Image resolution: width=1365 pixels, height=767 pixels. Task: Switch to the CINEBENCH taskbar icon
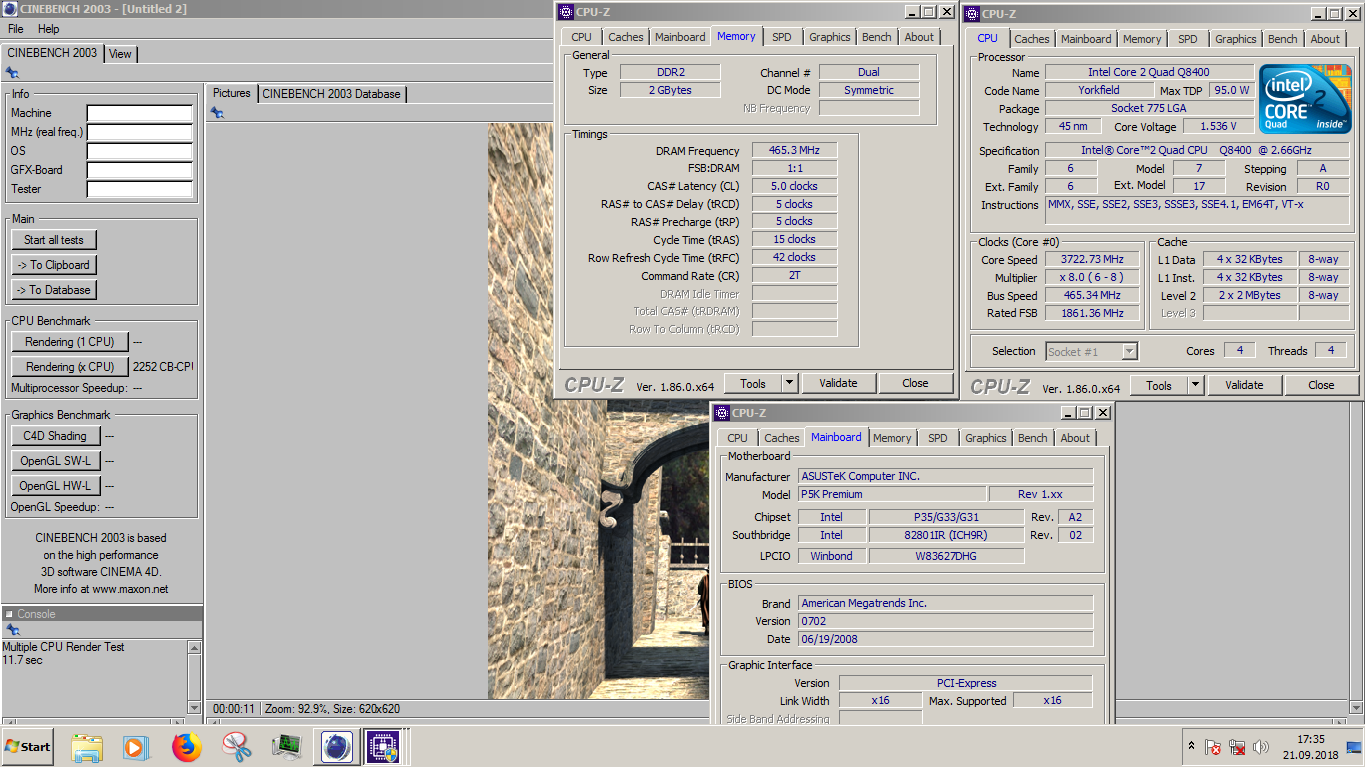point(337,747)
